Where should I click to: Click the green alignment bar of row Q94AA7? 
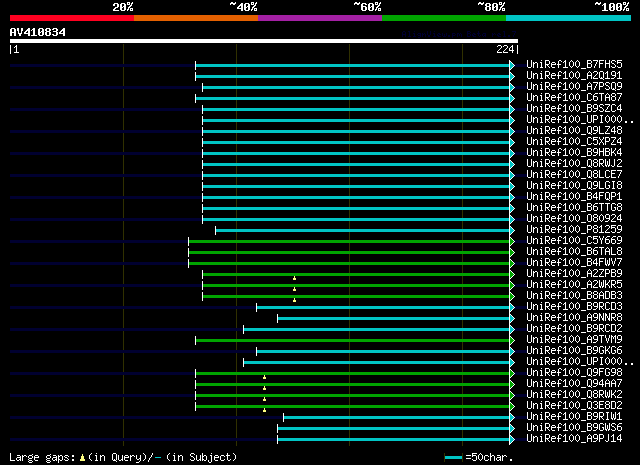[x=352, y=385]
